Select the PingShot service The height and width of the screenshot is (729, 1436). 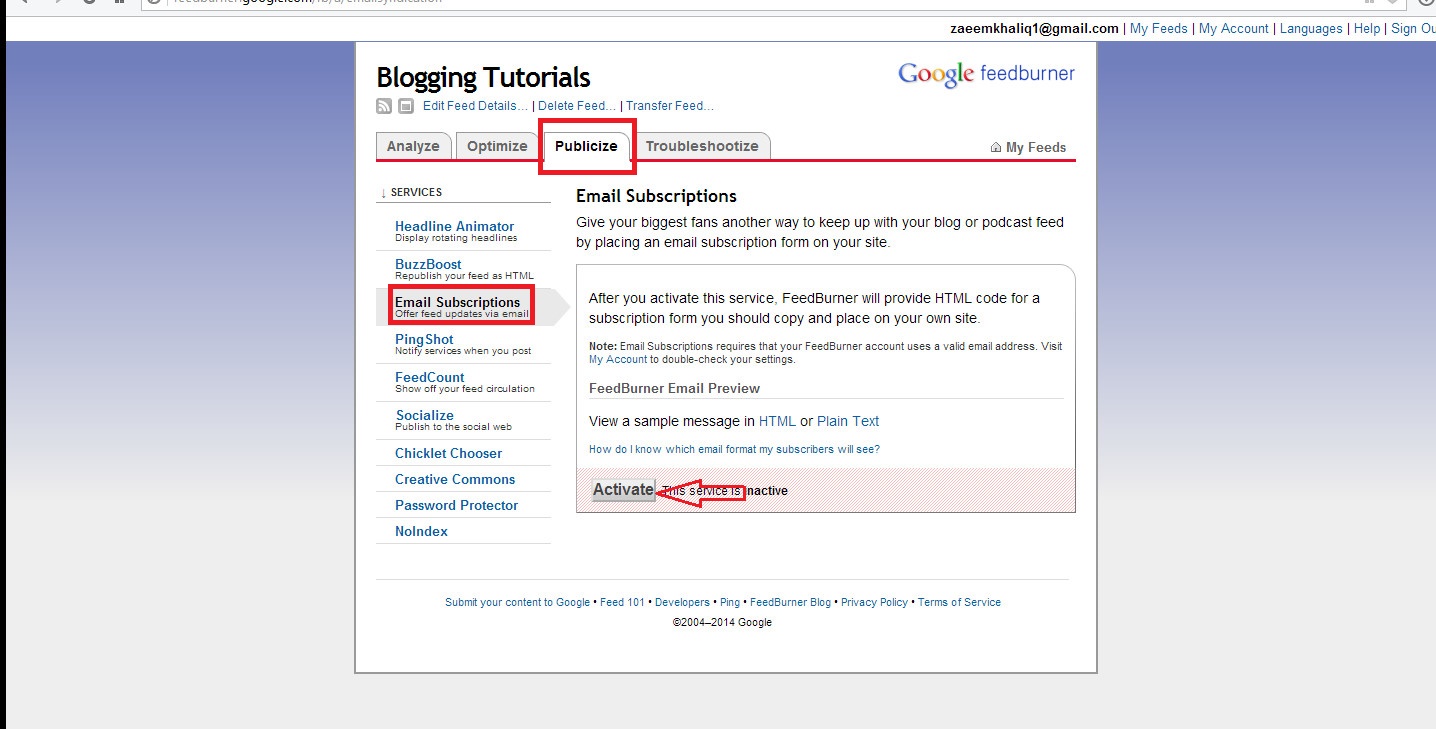coord(424,339)
